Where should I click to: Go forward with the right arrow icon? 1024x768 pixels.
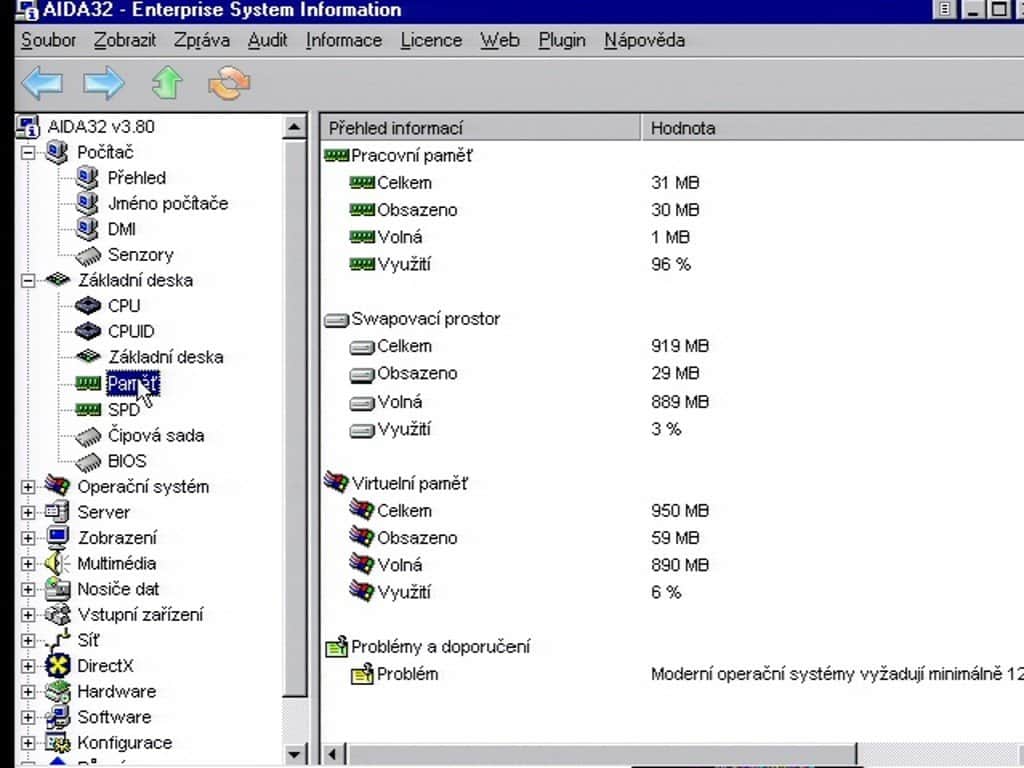pyautogui.click(x=104, y=84)
